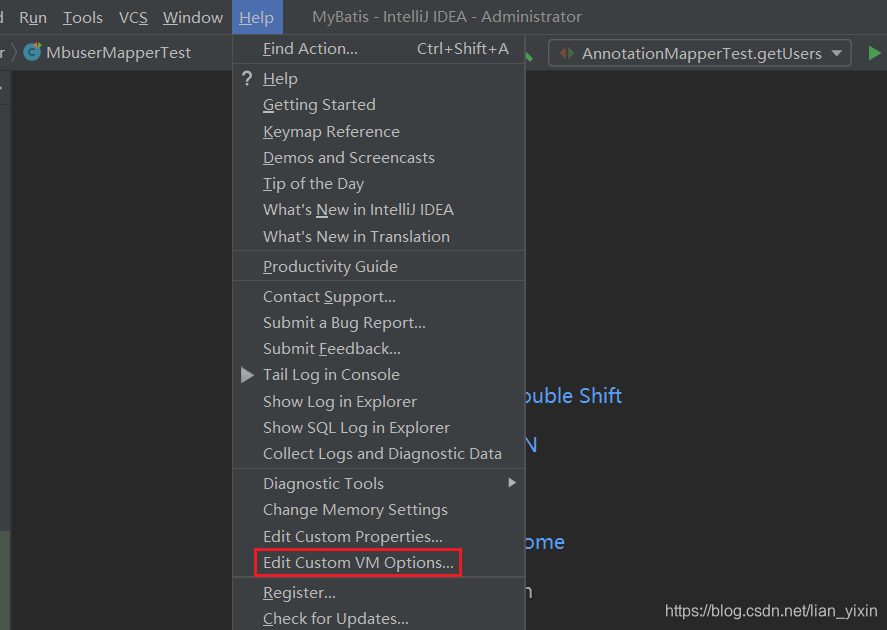Close the open Help menu
Image resolution: width=887 pixels, height=630 pixels.
pos(257,18)
